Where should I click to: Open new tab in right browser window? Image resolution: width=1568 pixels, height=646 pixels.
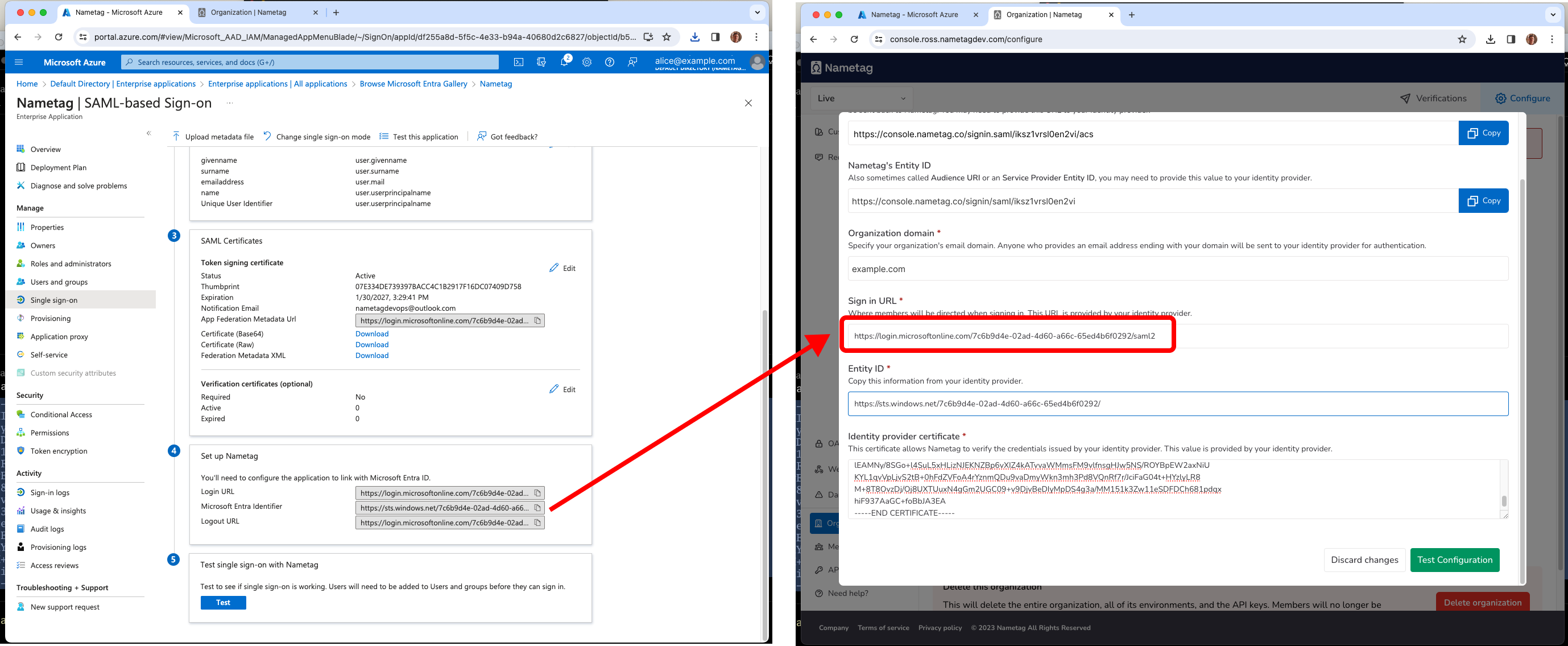pos(1132,15)
